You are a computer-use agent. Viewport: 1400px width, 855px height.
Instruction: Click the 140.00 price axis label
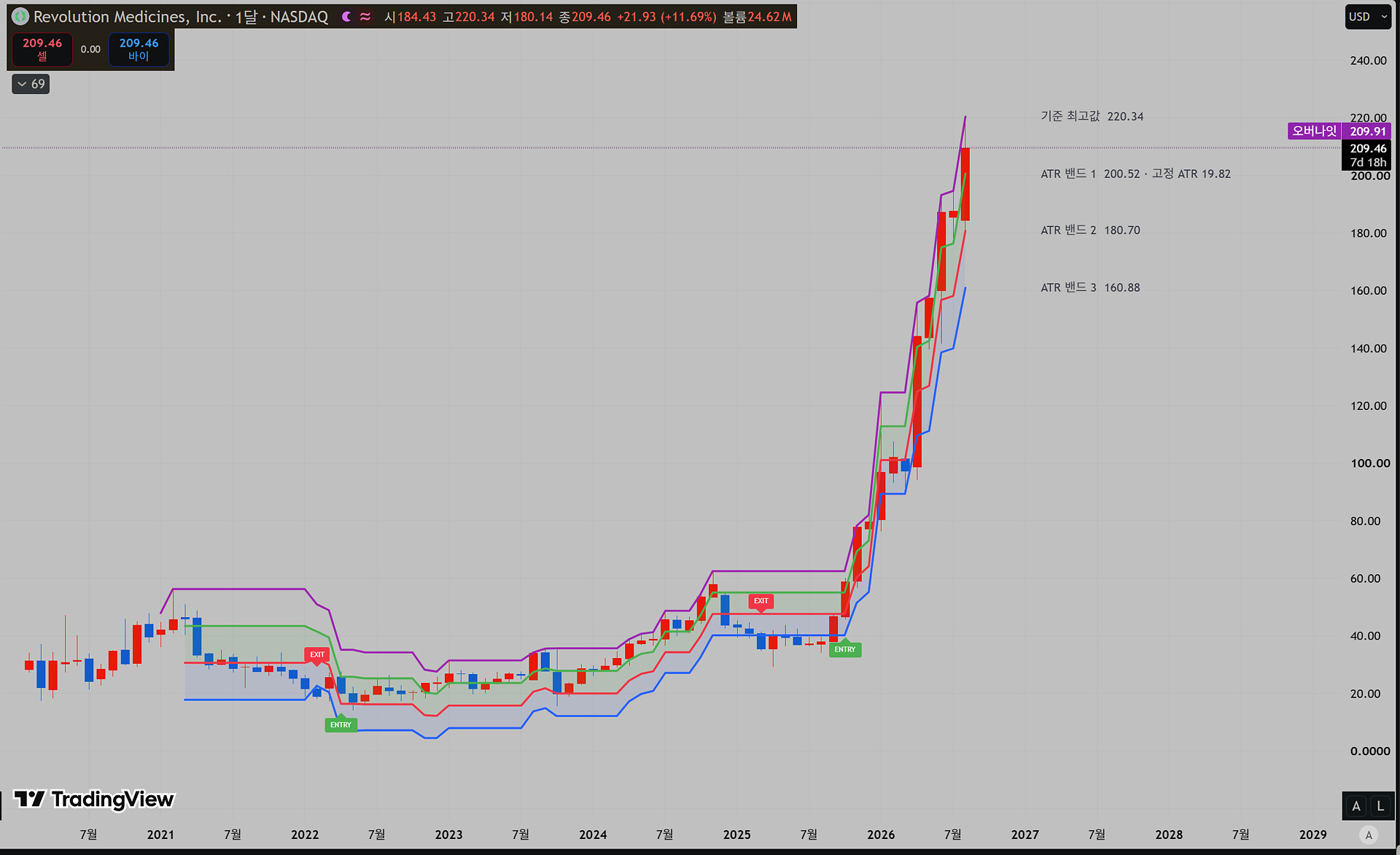1368,349
